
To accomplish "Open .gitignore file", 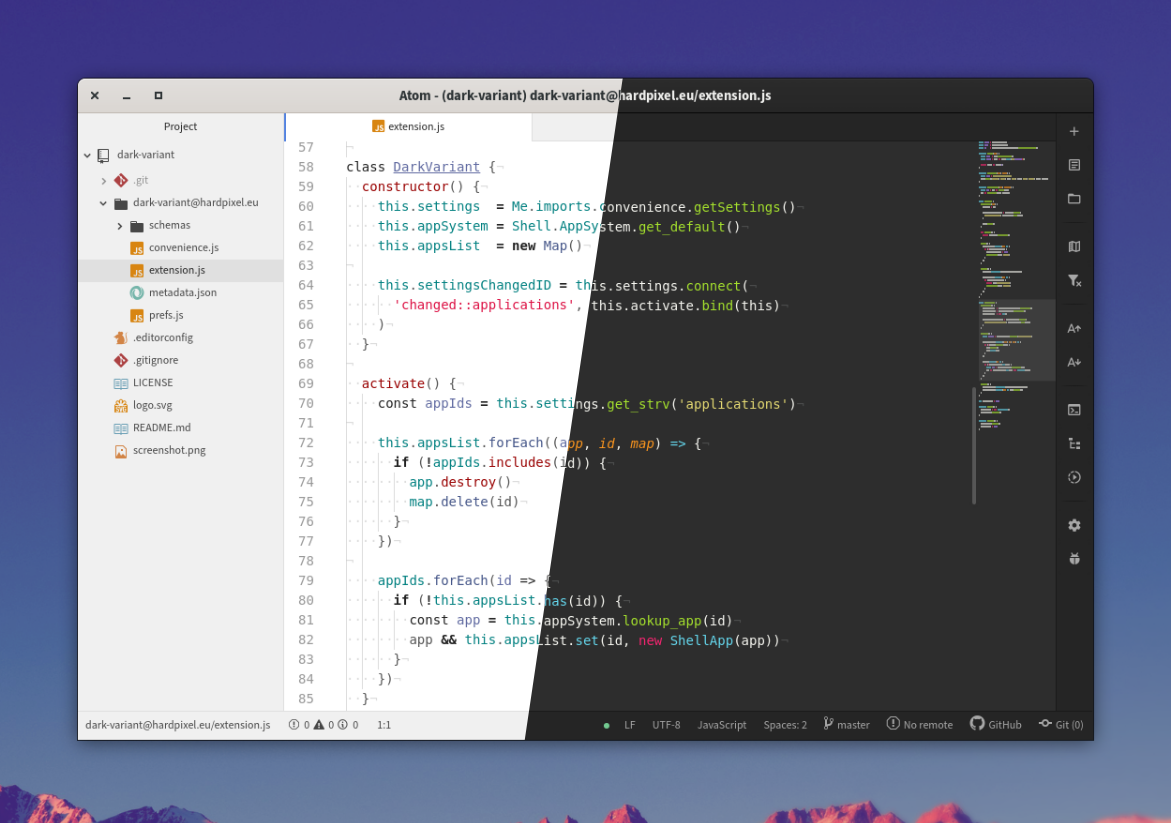I will [155, 360].
